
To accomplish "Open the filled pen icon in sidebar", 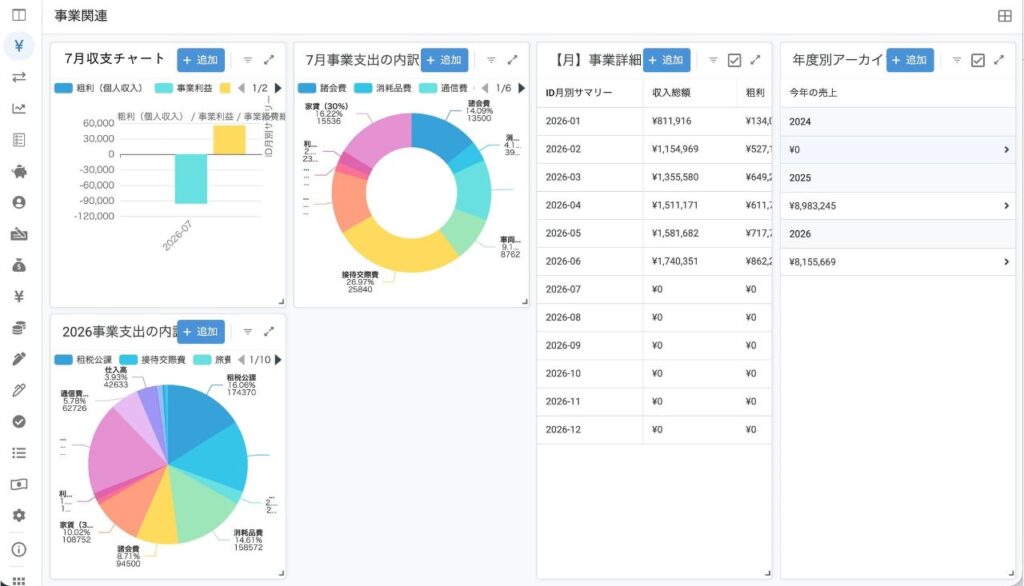I will (19, 359).
